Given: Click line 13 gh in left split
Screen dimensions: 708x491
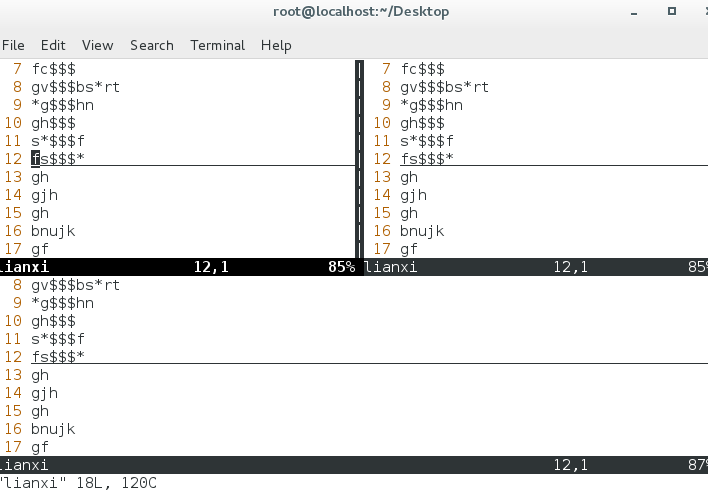Looking at the screenshot, I should click(x=40, y=177).
